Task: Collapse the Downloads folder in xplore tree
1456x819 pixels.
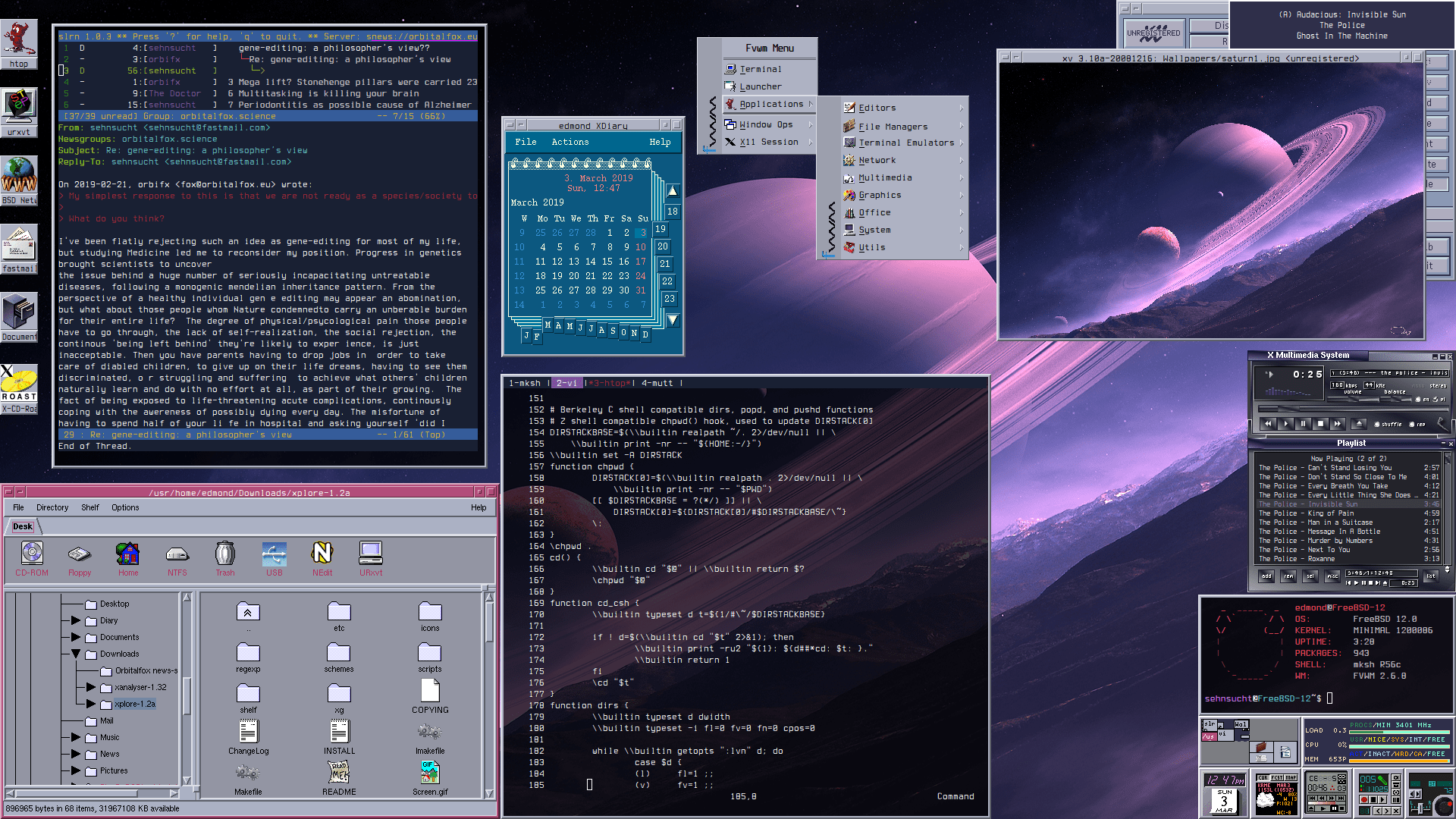Action: tap(76, 654)
